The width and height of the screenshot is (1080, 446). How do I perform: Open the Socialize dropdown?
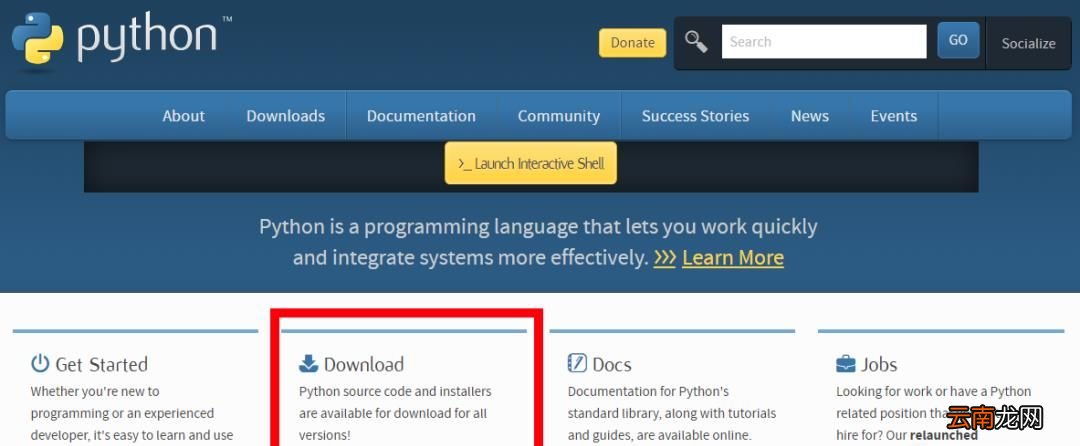point(1028,43)
